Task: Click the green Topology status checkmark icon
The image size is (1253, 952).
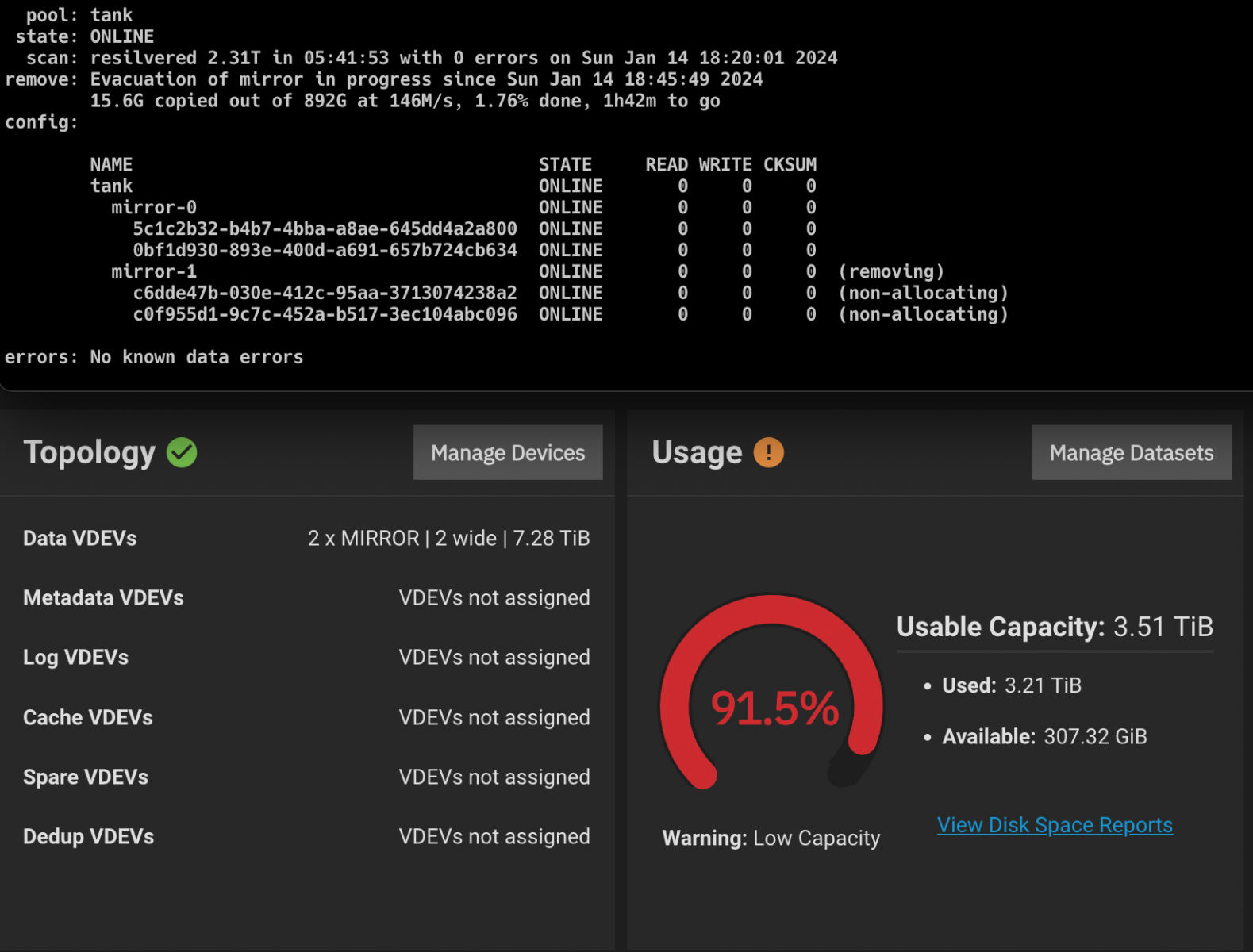Action: pos(182,453)
